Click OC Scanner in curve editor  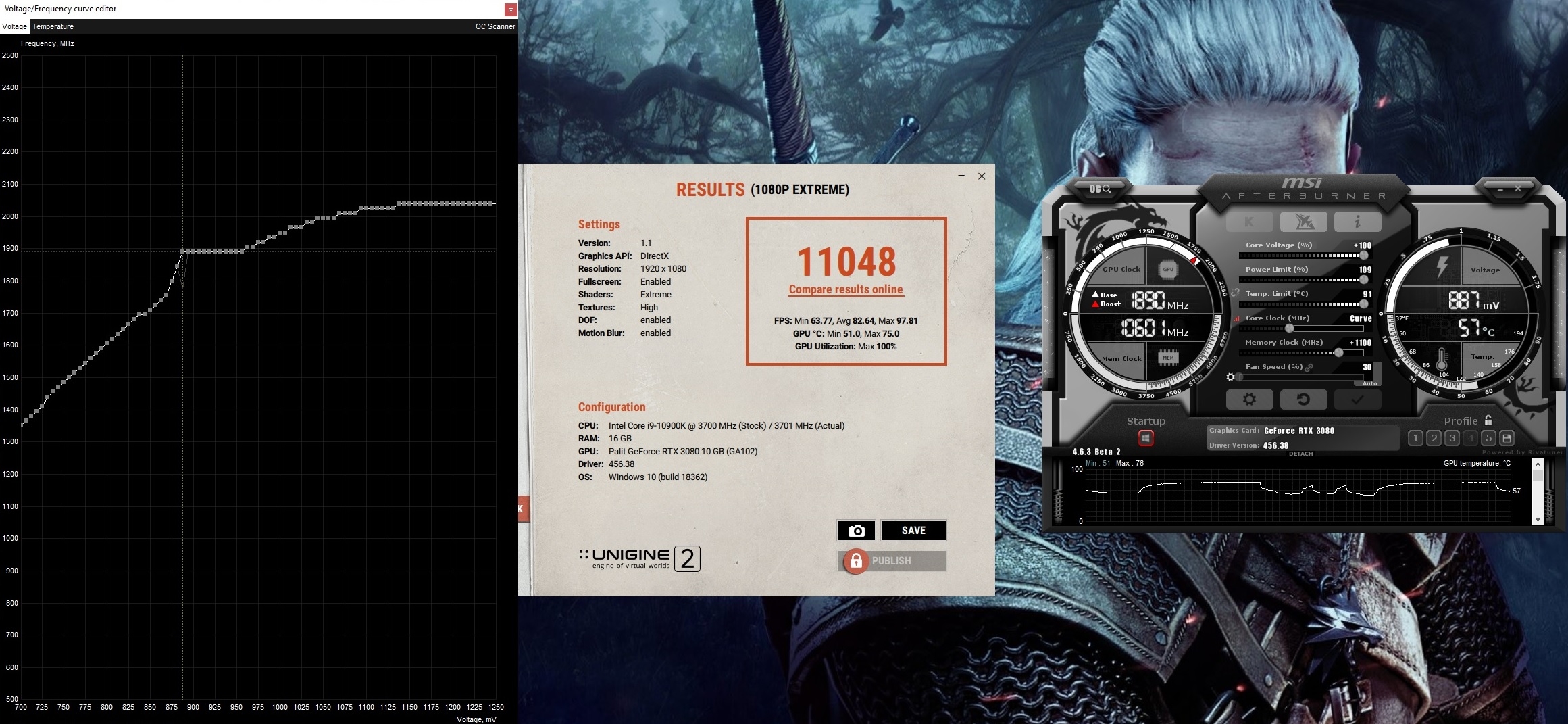pos(495,26)
